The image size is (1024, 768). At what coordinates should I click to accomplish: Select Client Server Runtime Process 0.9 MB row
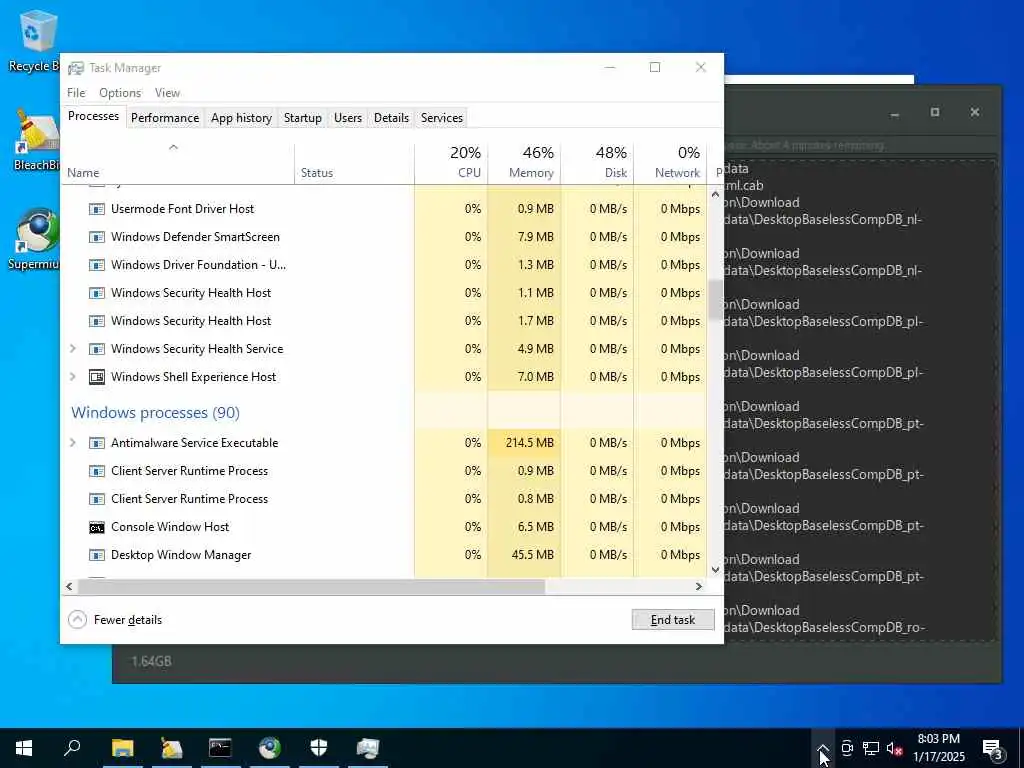(x=384, y=471)
